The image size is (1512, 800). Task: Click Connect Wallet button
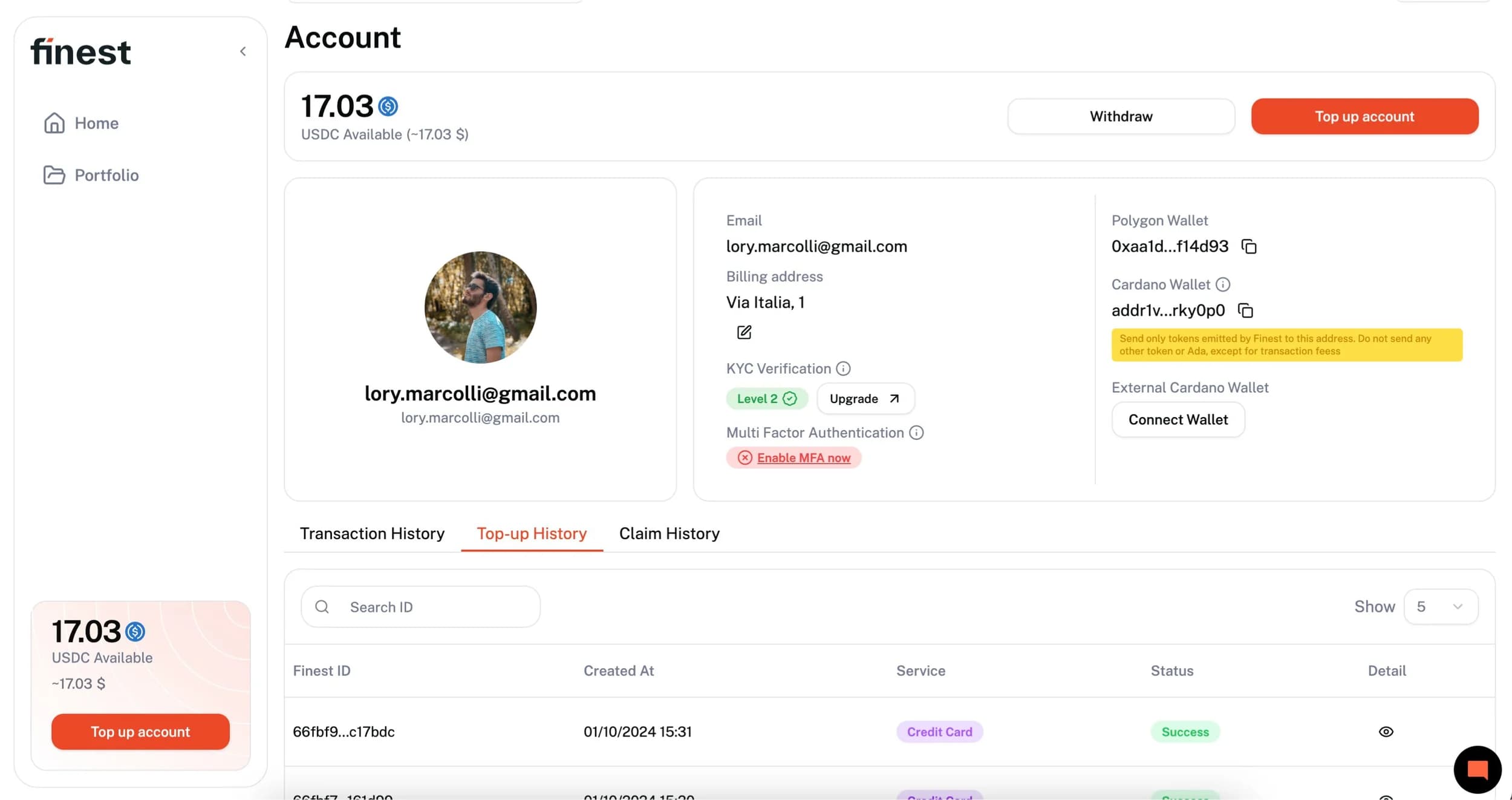1178,419
